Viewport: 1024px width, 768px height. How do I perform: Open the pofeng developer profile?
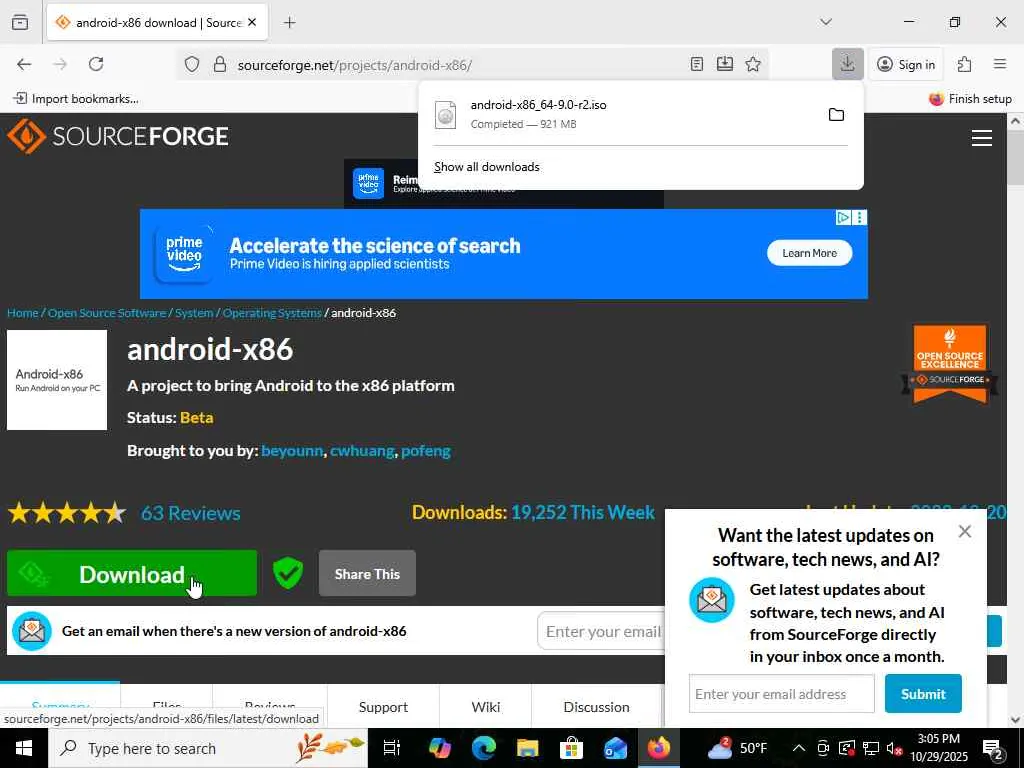coord(426,451)
